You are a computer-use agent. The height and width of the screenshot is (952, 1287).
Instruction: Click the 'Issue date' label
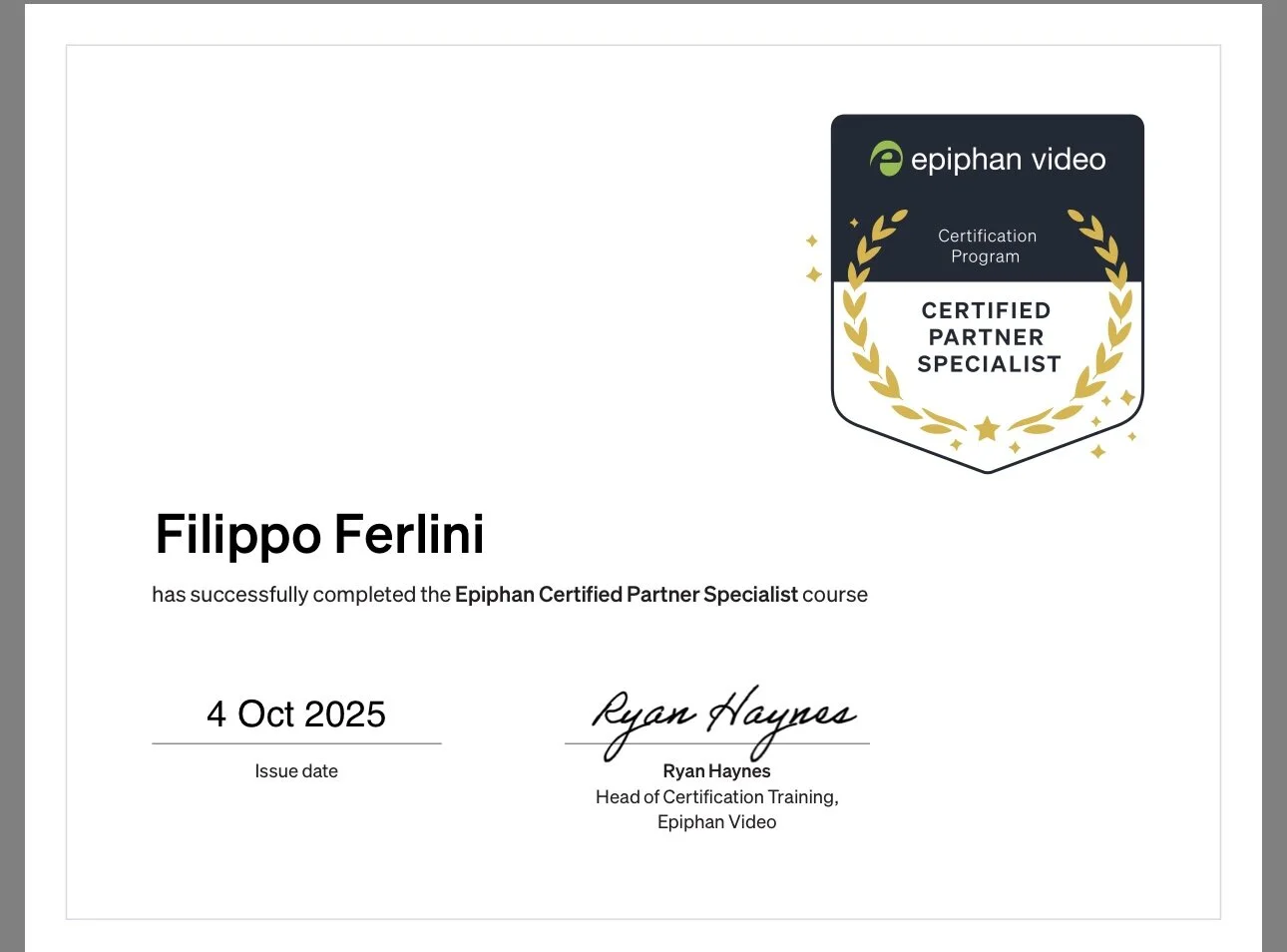tap(296, 771)
